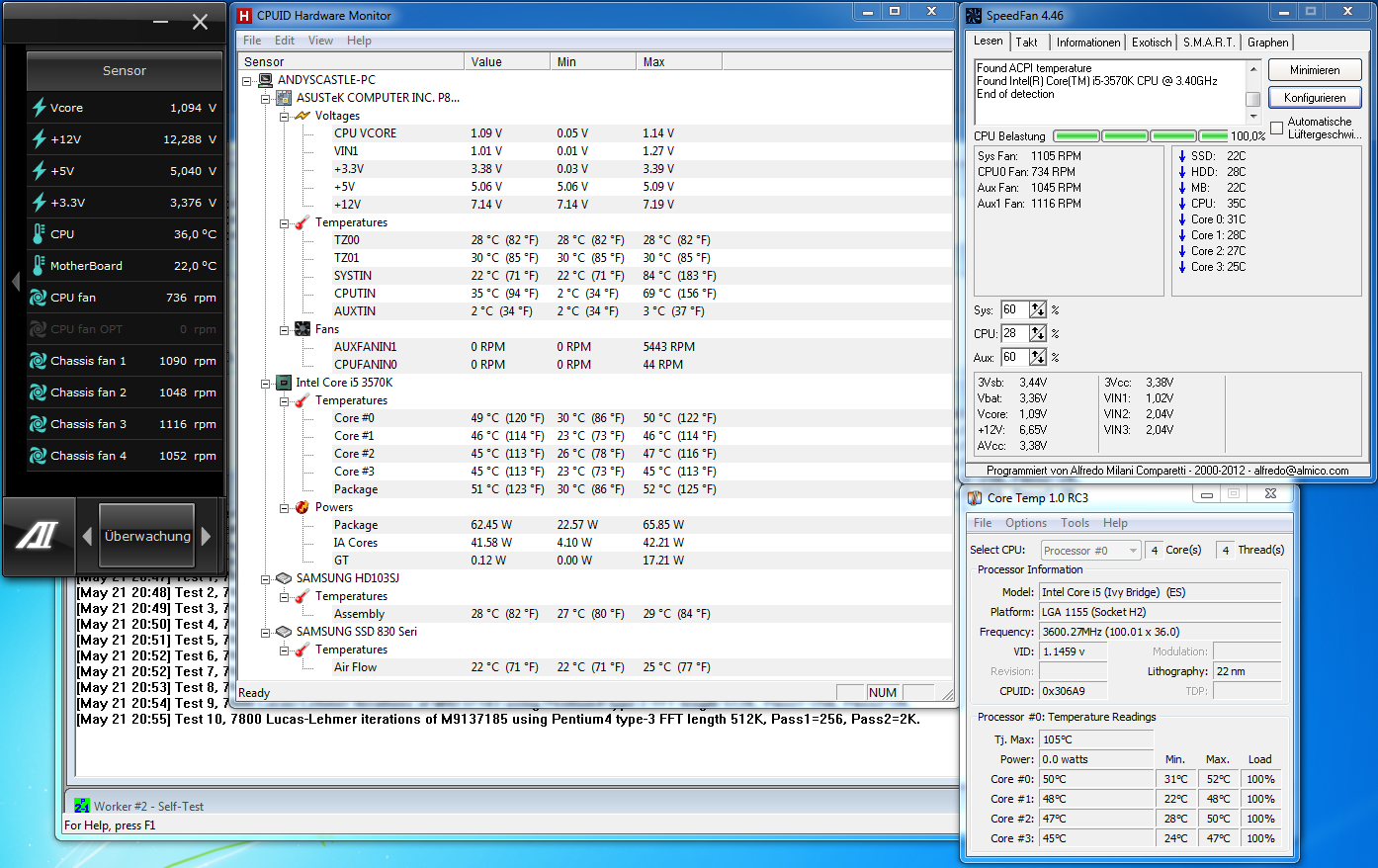Open the Exotisch tab in SpeedFan
Viewport: 1378px width, 868px height.
coord(1152,43)
